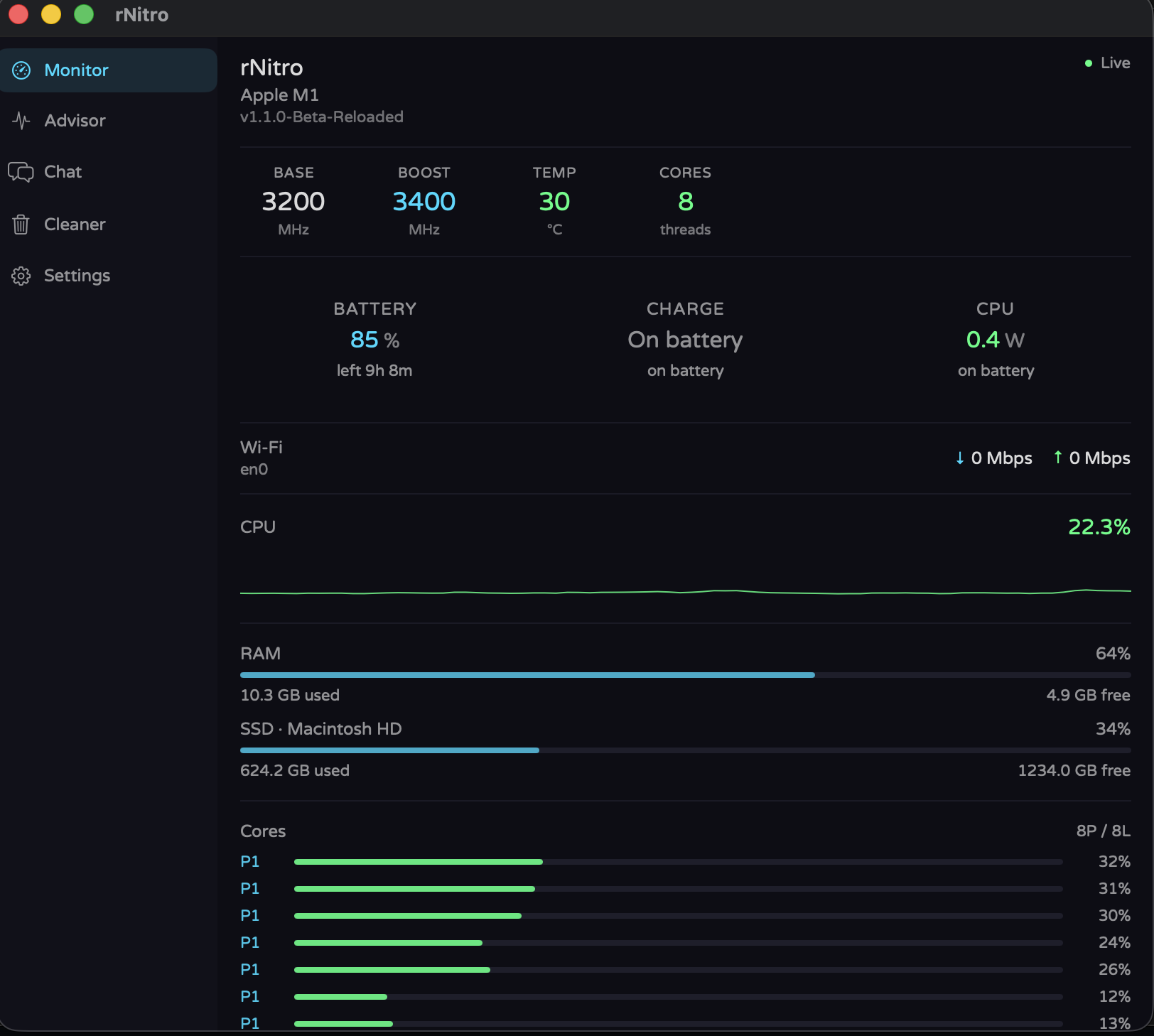Click the core bar showing 30%
1154x1036 pixels.
678,916
